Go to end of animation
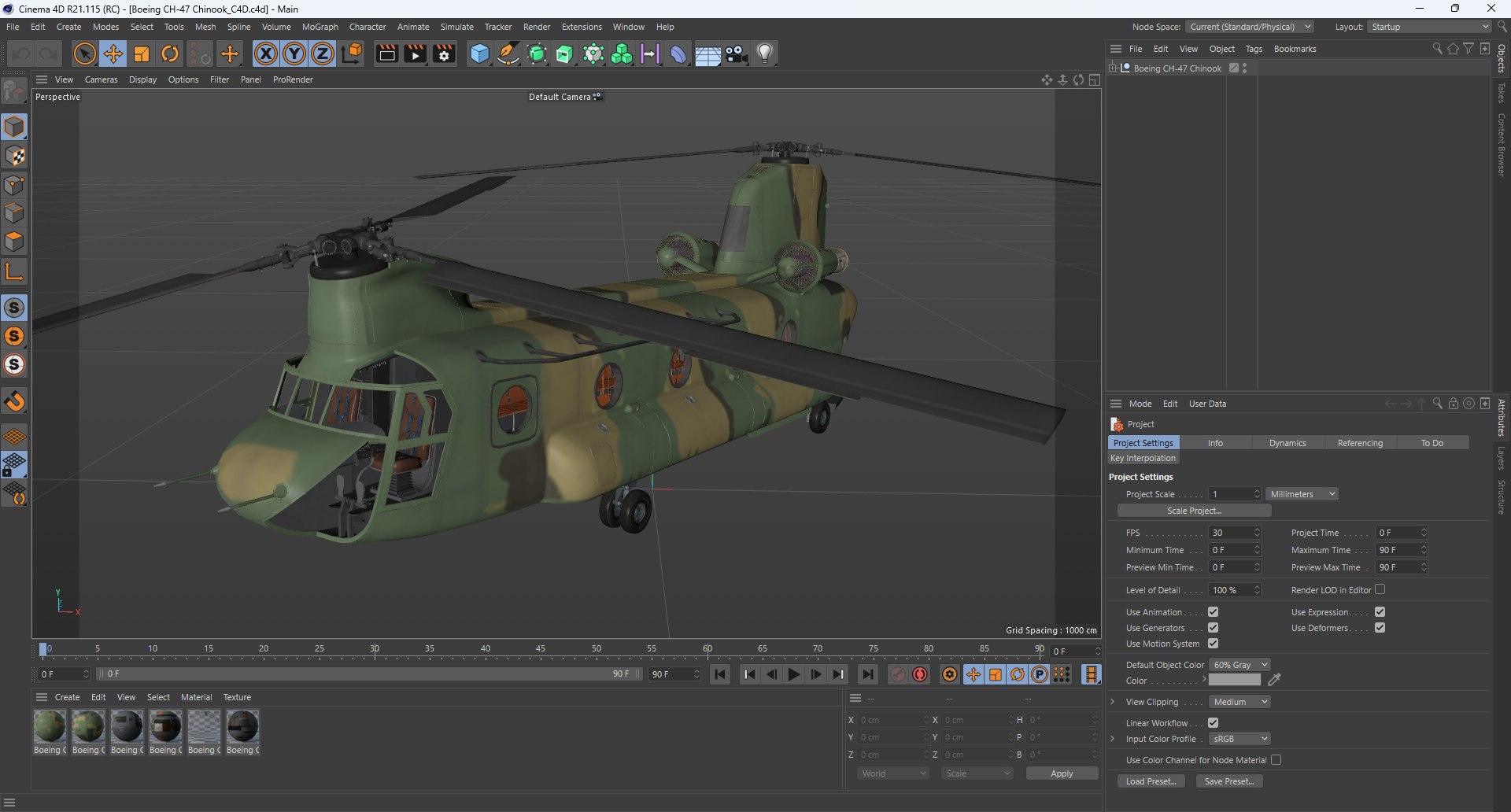This screenshot has width=1511, height=812. coord(867,674)
